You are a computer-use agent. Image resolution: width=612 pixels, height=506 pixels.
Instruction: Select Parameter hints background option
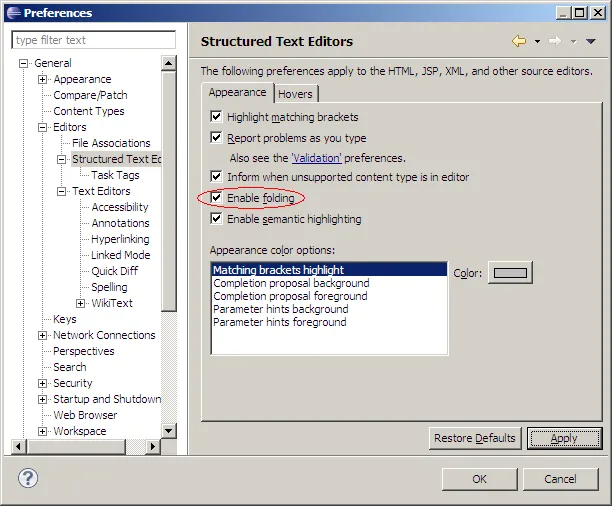[329, 309]
